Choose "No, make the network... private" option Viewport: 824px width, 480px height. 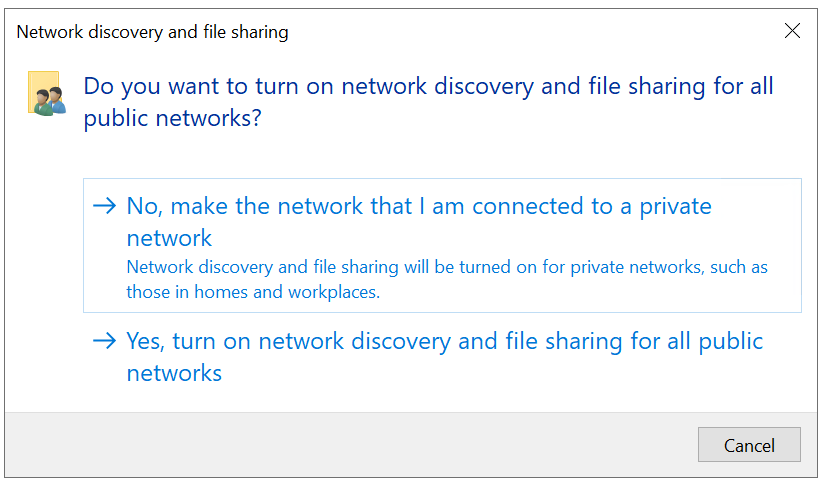click(x=418, y=208)
